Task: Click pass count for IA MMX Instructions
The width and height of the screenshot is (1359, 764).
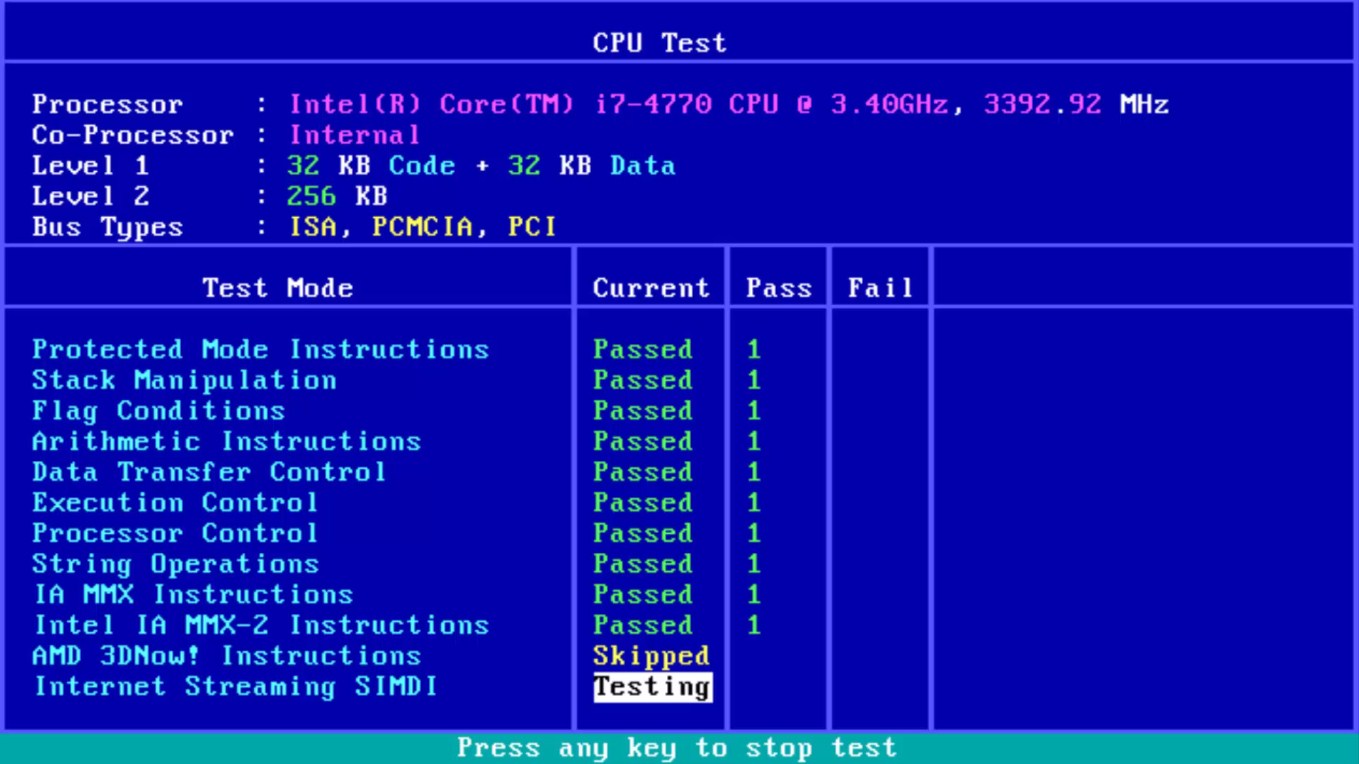Action: point(754,595)
